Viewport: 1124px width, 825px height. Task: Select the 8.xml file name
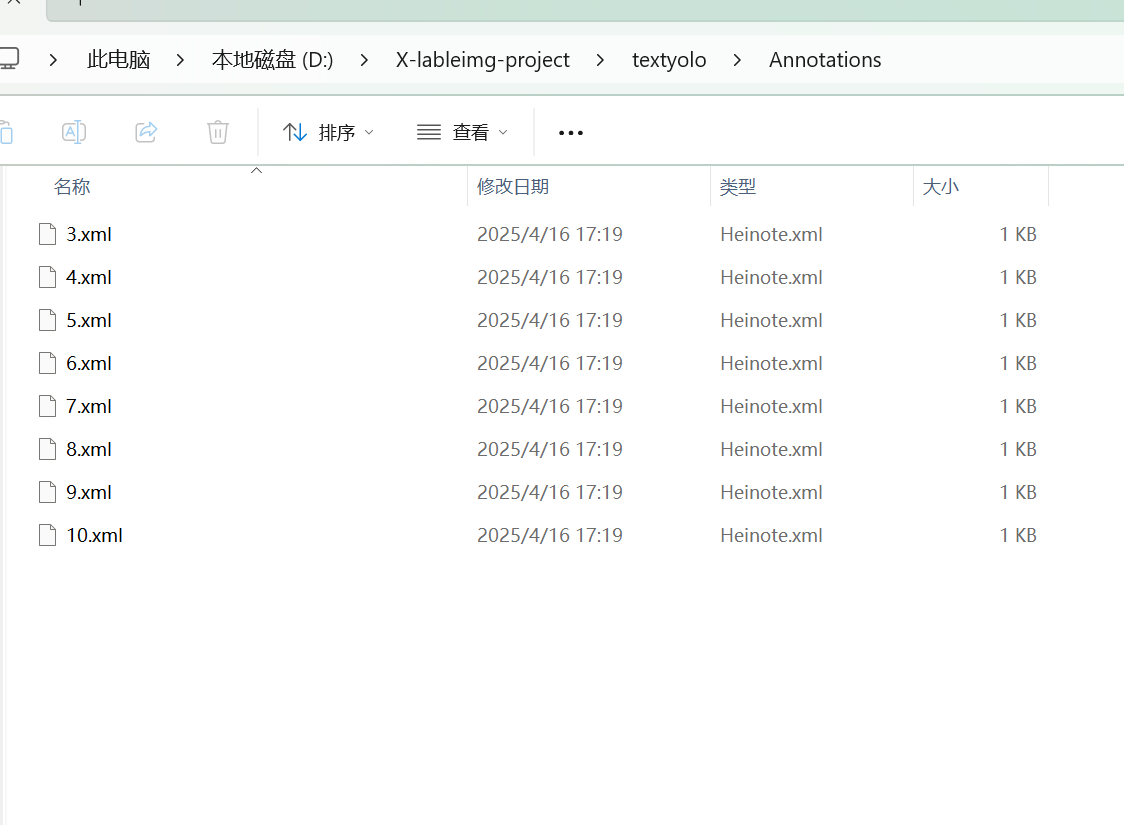pyautogui.click(x=89, y=449)
